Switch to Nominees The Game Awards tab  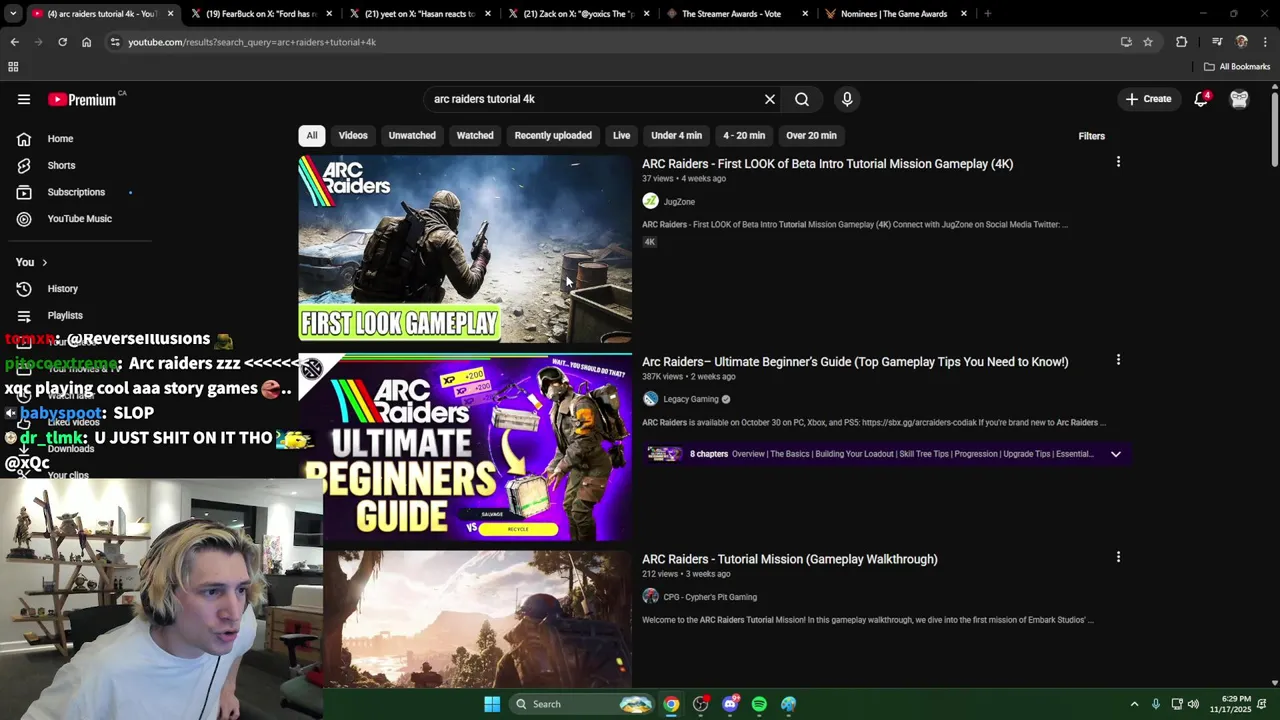click(x=896, y=14)
